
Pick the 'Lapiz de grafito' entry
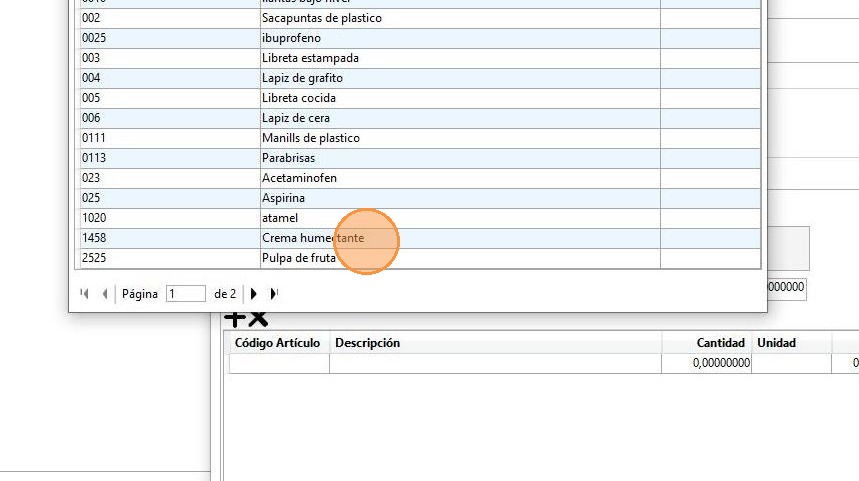pos(420,78)
